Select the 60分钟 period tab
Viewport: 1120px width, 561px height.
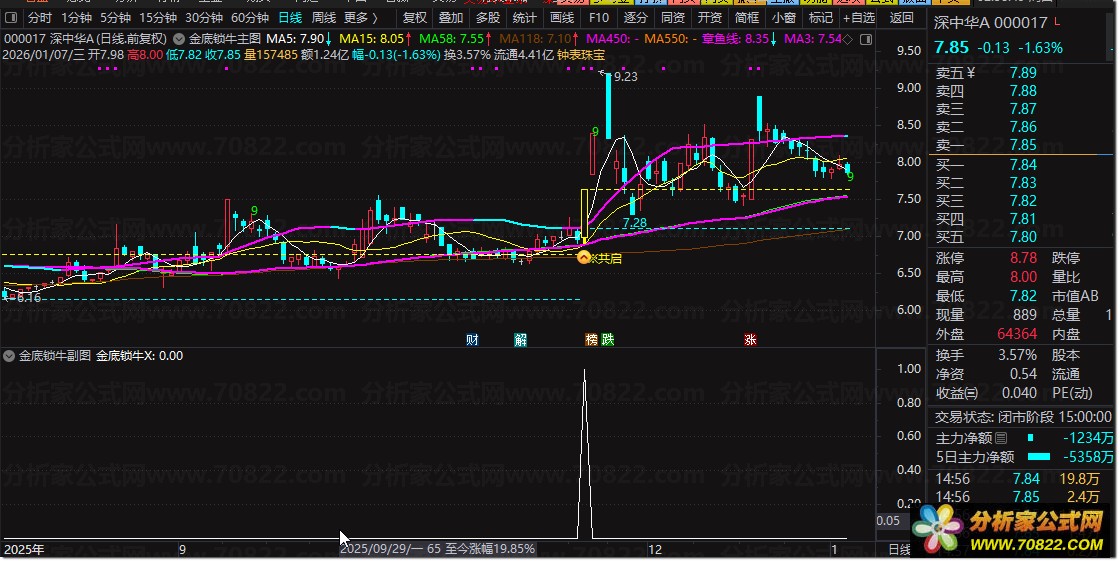tap(250, 18)
